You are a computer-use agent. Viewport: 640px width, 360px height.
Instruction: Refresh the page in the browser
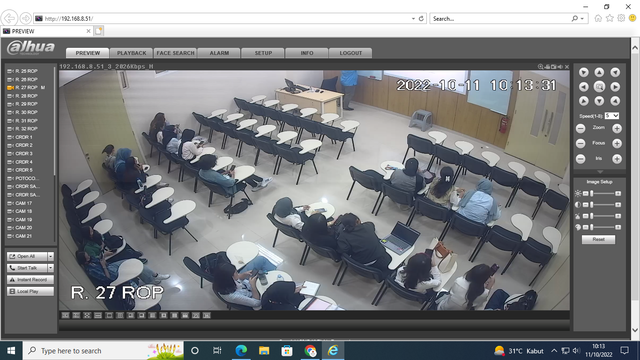421,19
